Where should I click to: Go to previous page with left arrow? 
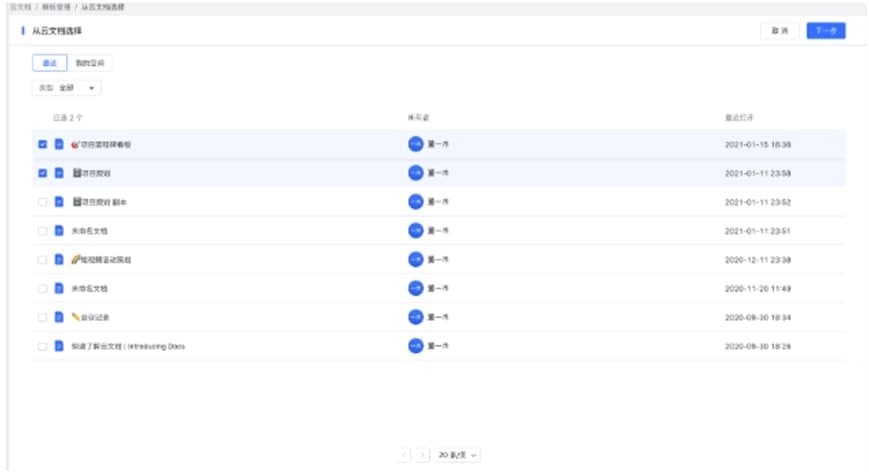[x=404, y=455]
